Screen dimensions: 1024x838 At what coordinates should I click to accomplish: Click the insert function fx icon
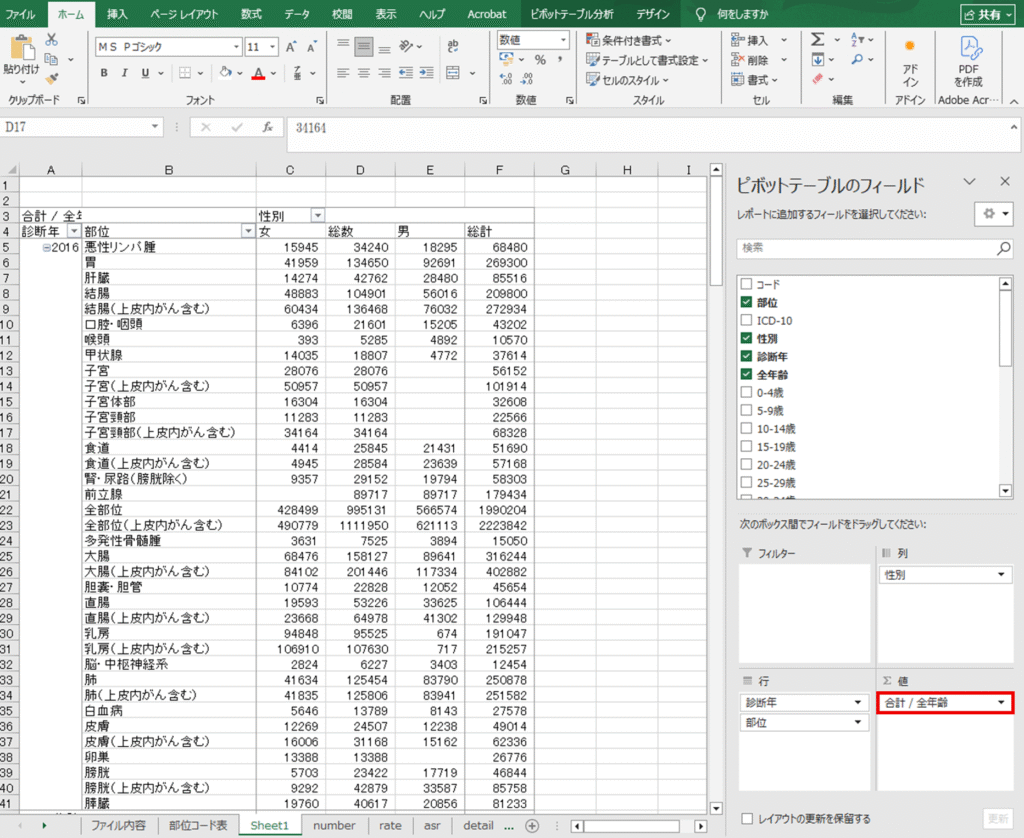pyautogui.click(x=268, y=128)
